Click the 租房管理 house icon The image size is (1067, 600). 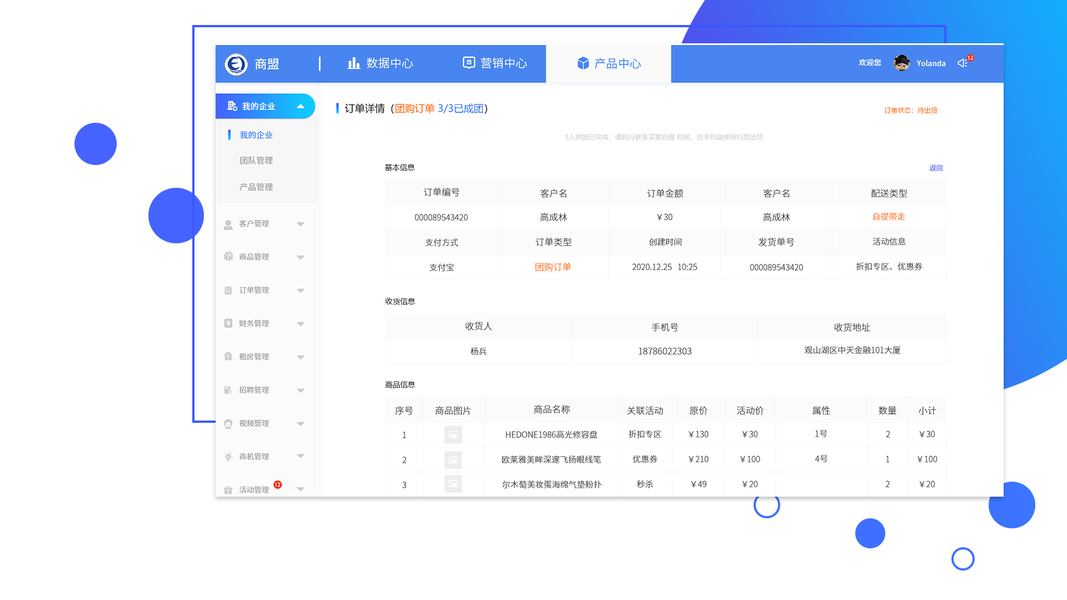point(228,356)
